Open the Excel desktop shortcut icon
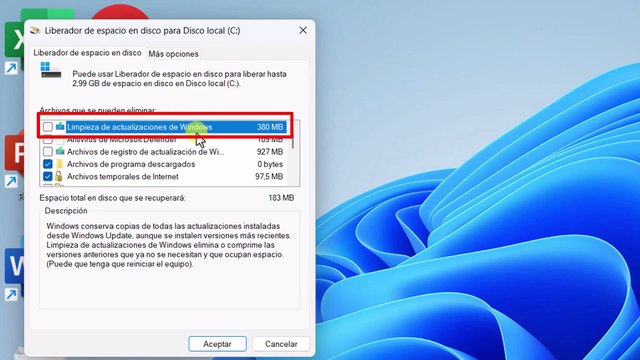 15,41
